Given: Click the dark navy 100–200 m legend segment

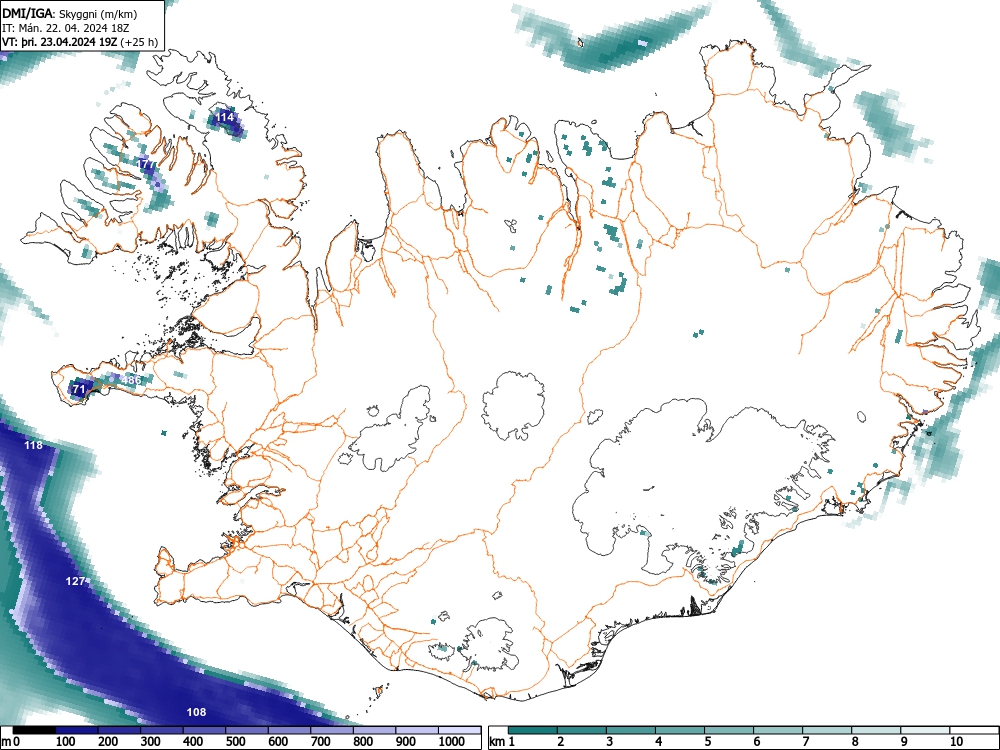Looking at the screenshot, I should (x=77, y=730).
